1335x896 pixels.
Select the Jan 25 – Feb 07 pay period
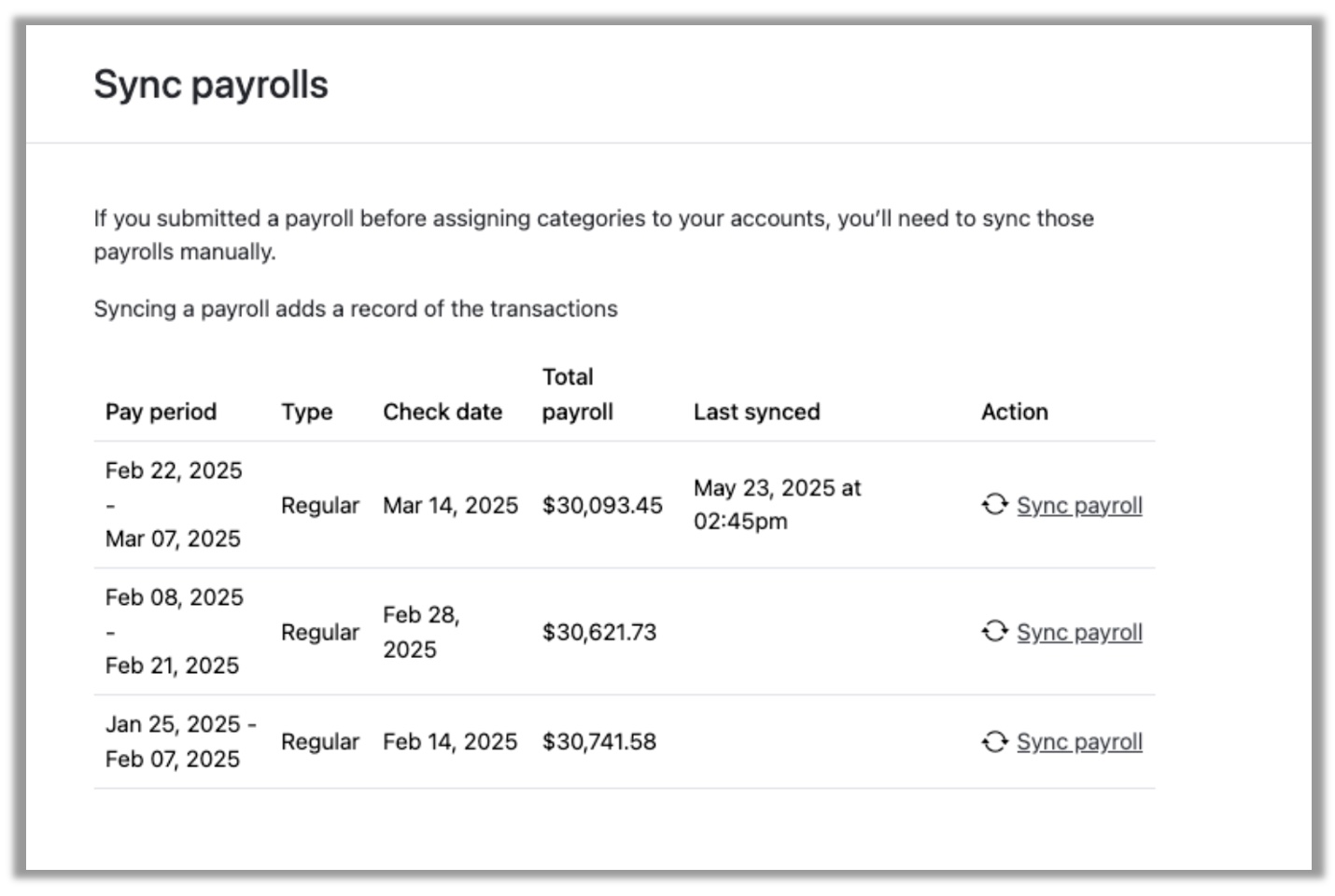tap(179, 742)
